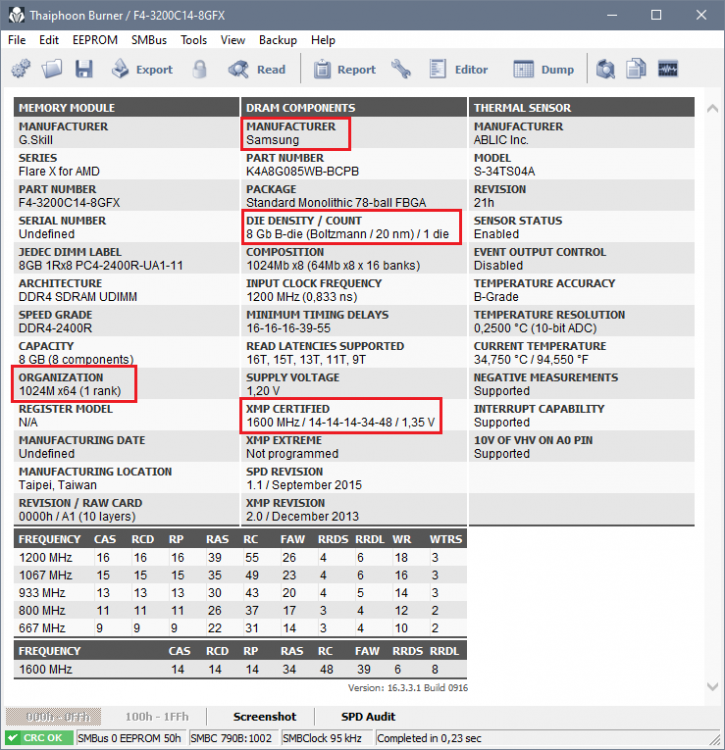
Task: Open the EEPROM menu
Action: point(95,40)
